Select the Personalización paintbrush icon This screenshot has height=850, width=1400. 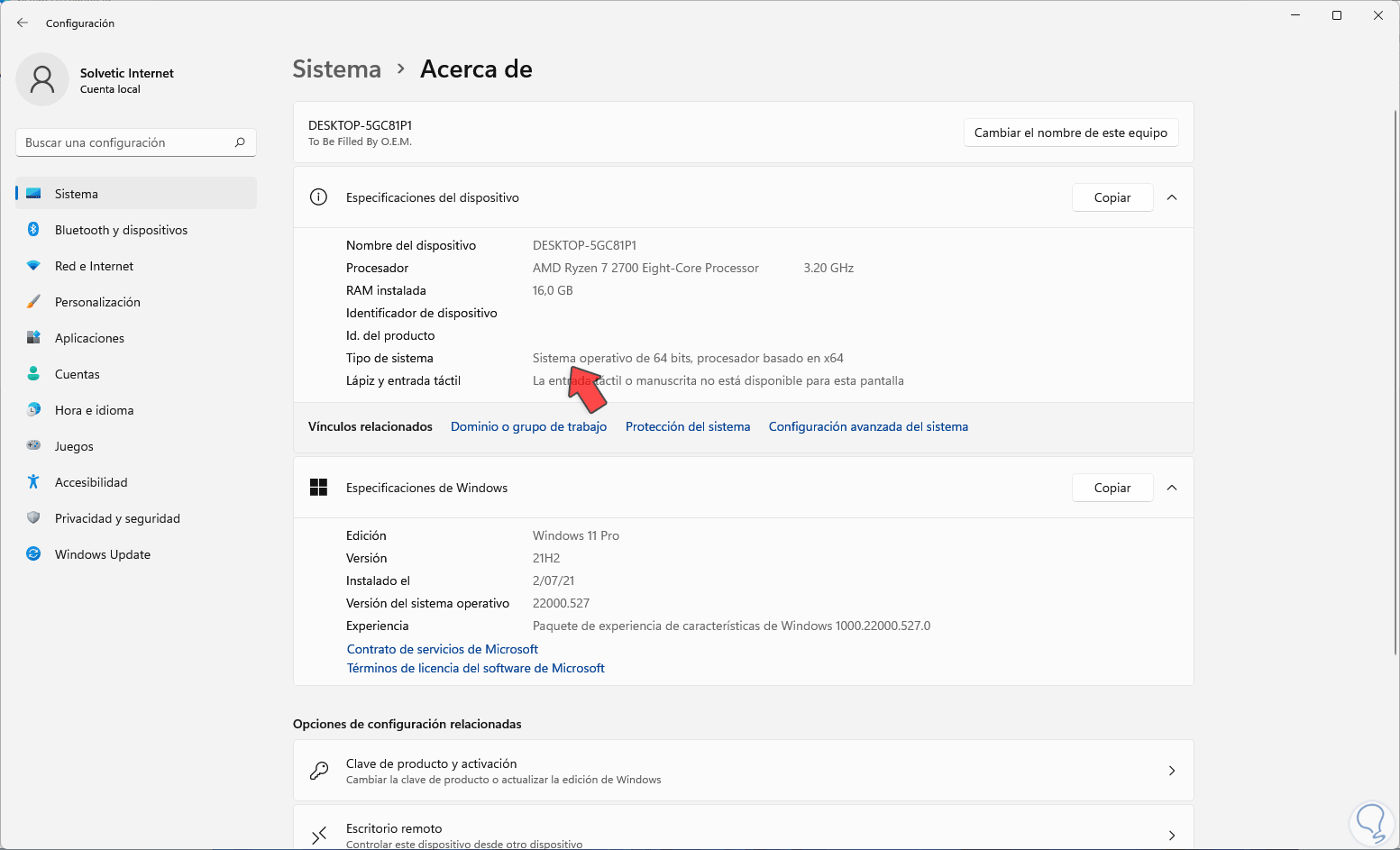click(x=33, y=302)
